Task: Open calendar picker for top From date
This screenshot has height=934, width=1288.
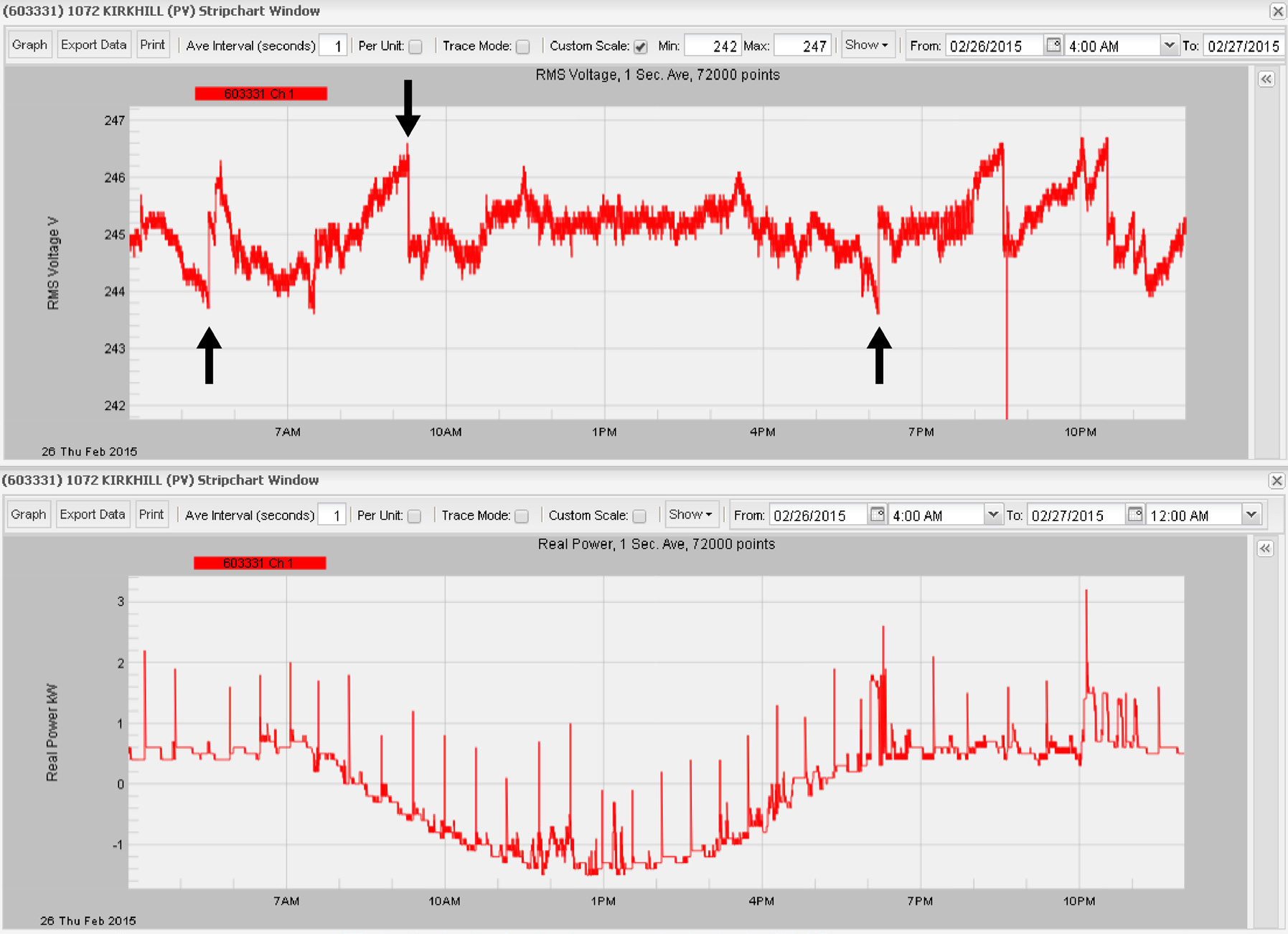Action: [1053, 45]
